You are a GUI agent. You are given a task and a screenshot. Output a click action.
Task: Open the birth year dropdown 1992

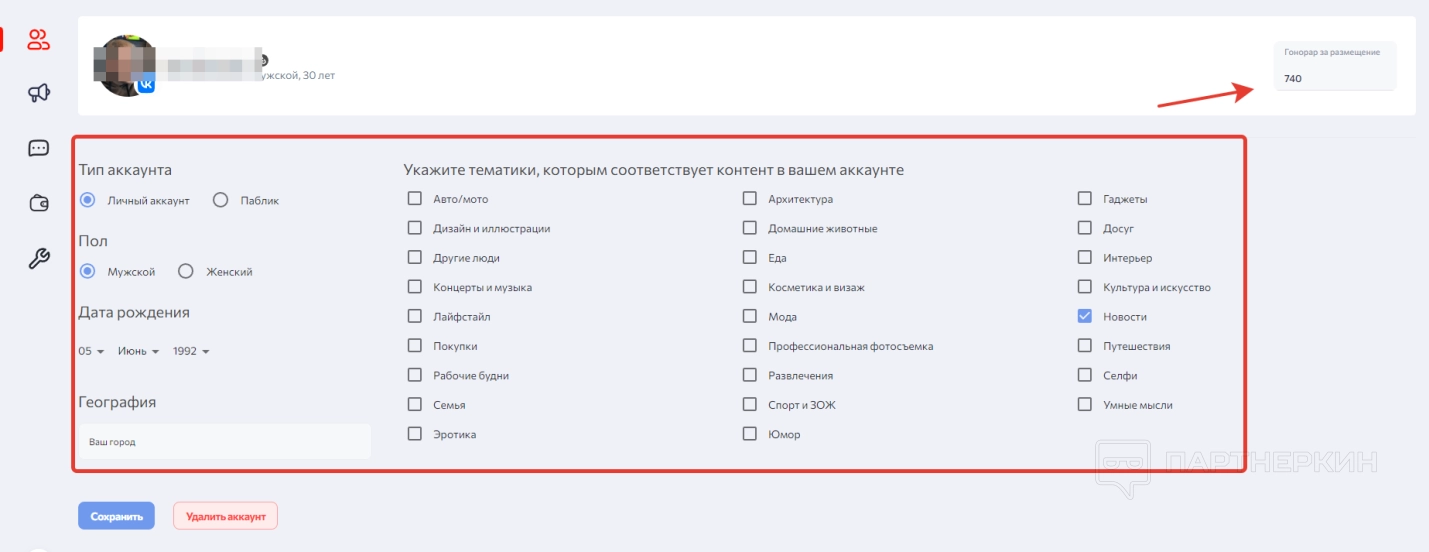coord(191,351)
